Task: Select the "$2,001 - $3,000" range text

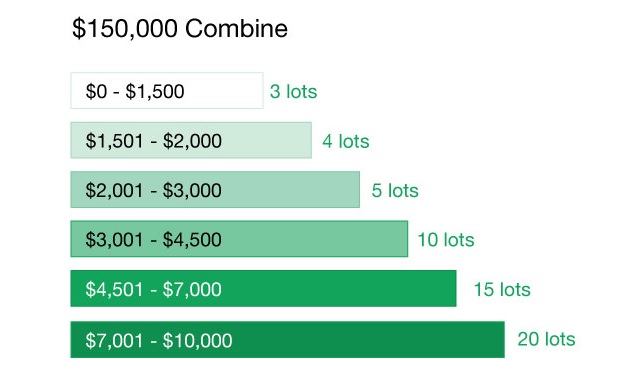Action: point(153,190)
